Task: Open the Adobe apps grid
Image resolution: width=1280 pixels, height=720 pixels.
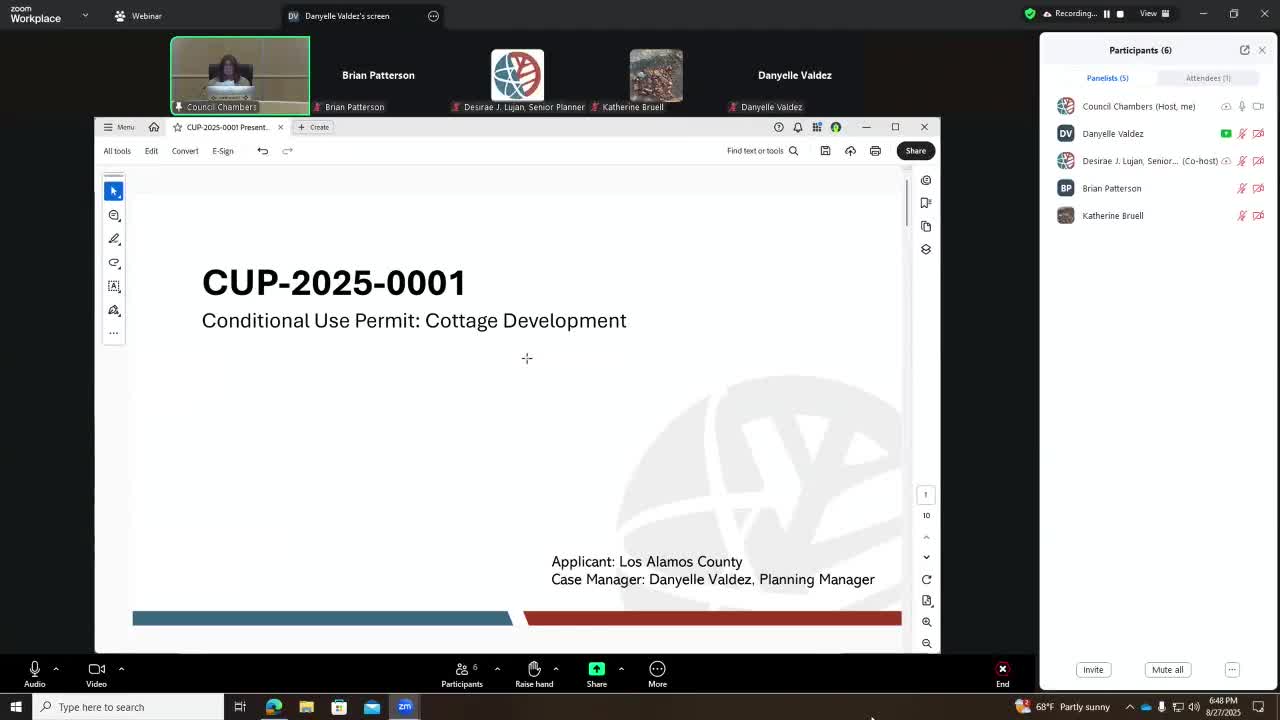Action: pos(816,127)
